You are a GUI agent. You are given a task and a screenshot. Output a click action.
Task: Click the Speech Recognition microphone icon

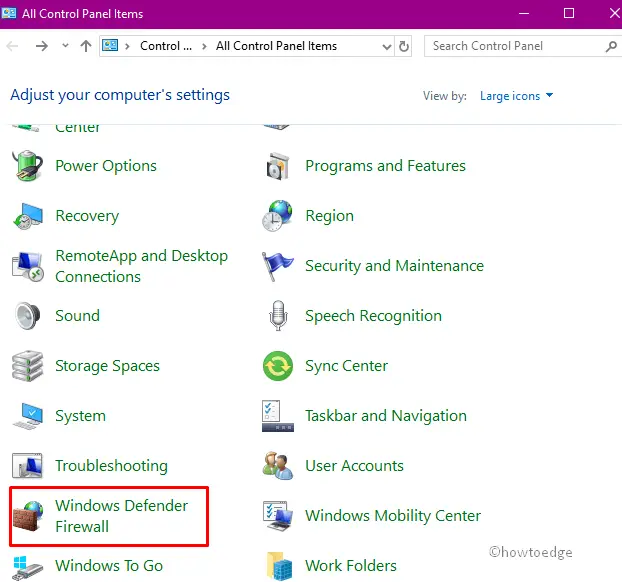(x=277, y=316)
